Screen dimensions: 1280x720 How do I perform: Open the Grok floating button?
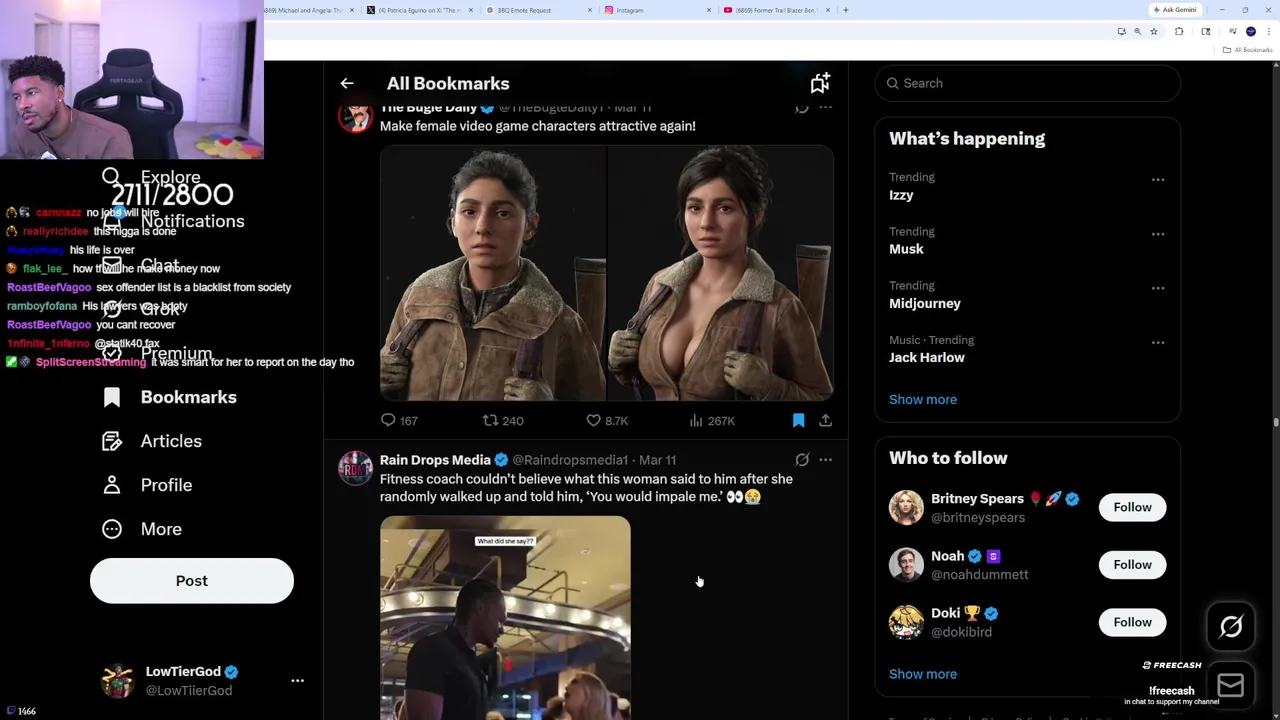pos(1231,627)
